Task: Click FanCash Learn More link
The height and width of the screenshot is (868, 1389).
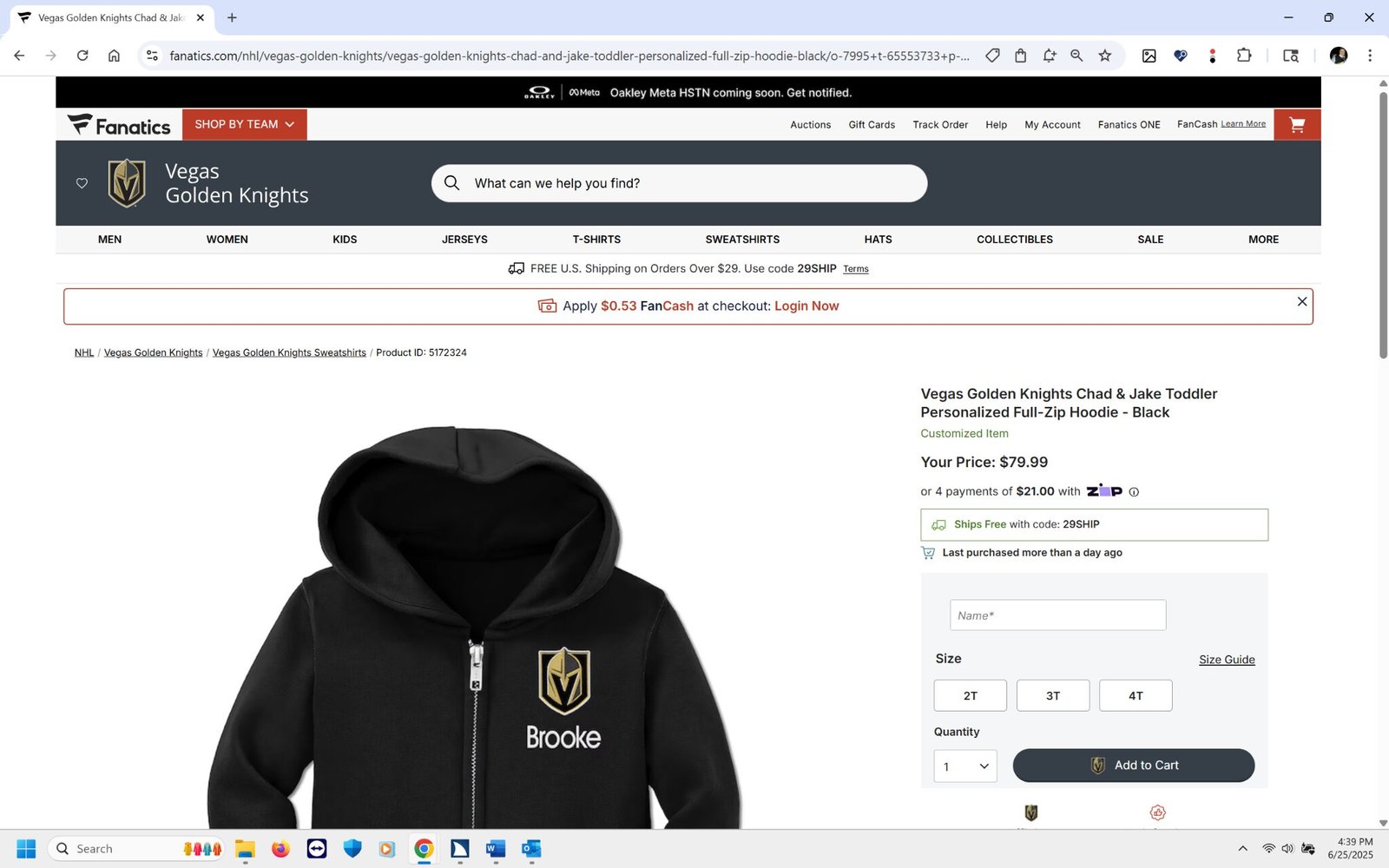Action: [x=1243, y=124]
